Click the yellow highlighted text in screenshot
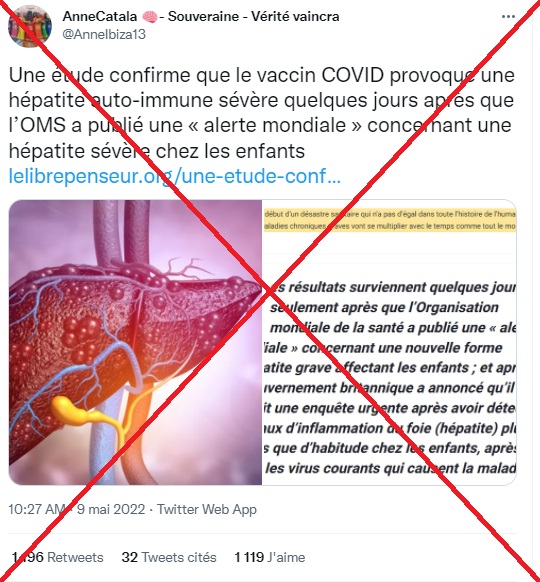The height and width of the screenshot is (582, 540). (x=390, y=220)
